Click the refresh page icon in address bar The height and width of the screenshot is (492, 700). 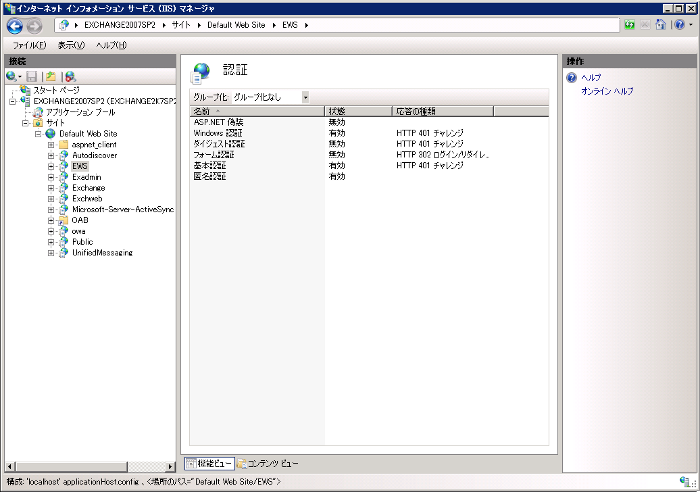click(629, 25)
